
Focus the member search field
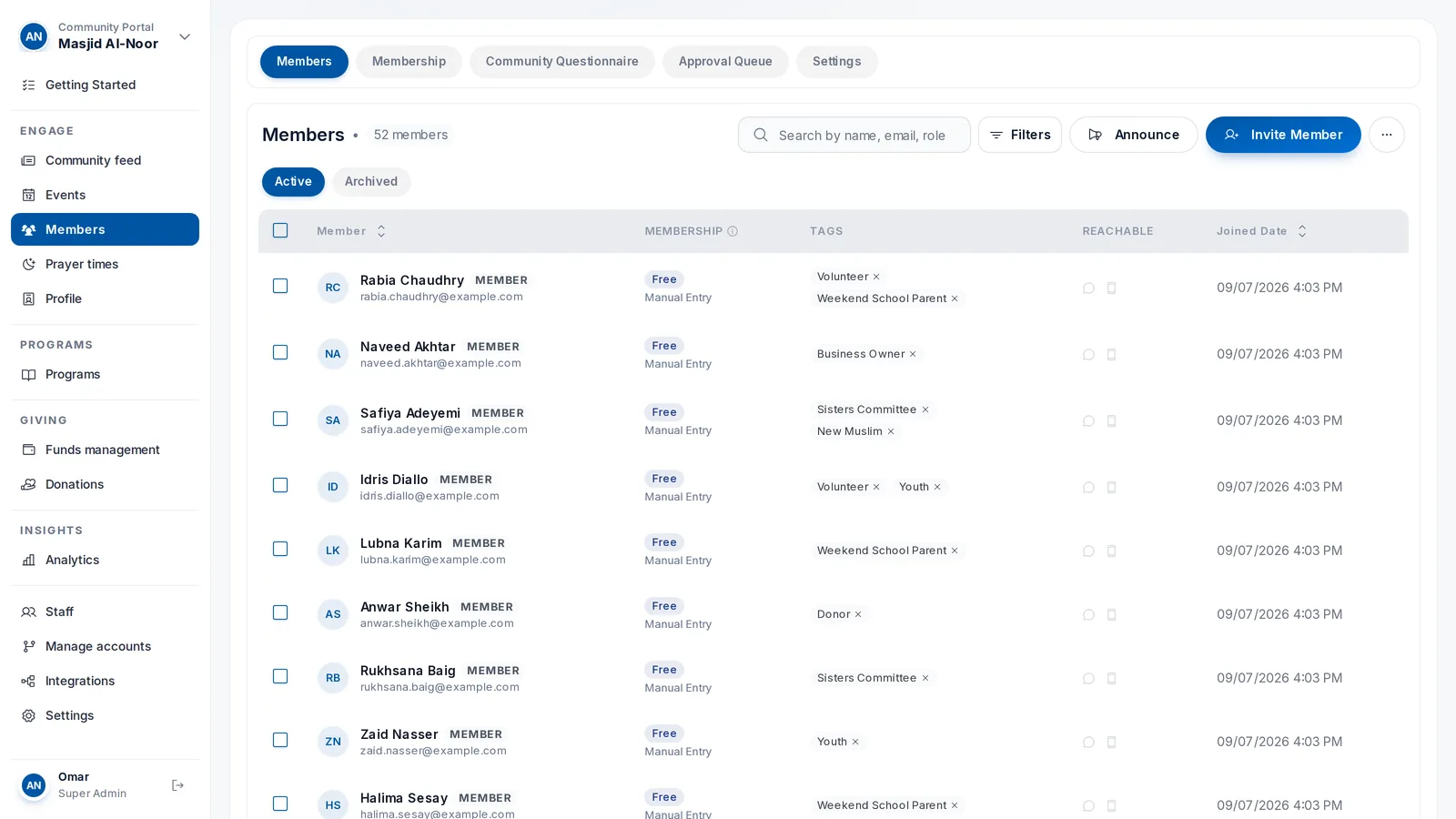pos(854,135)
